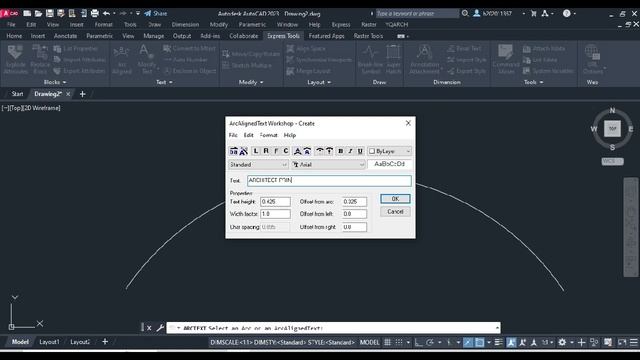Click the Help question mark icon

[x=567, y=13]
